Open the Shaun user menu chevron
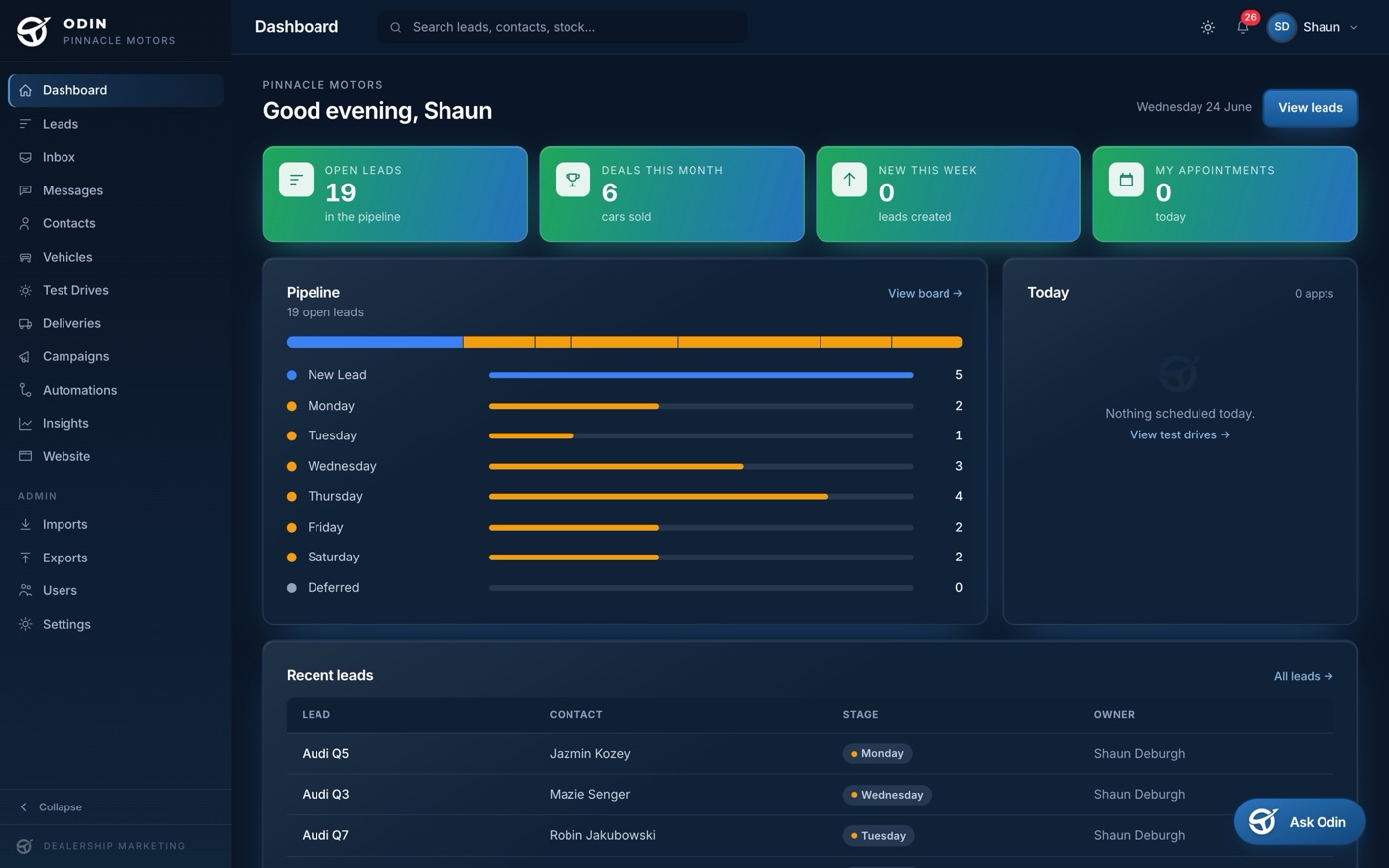This screenshot has width=1389, height=868. click(1353, 27)
